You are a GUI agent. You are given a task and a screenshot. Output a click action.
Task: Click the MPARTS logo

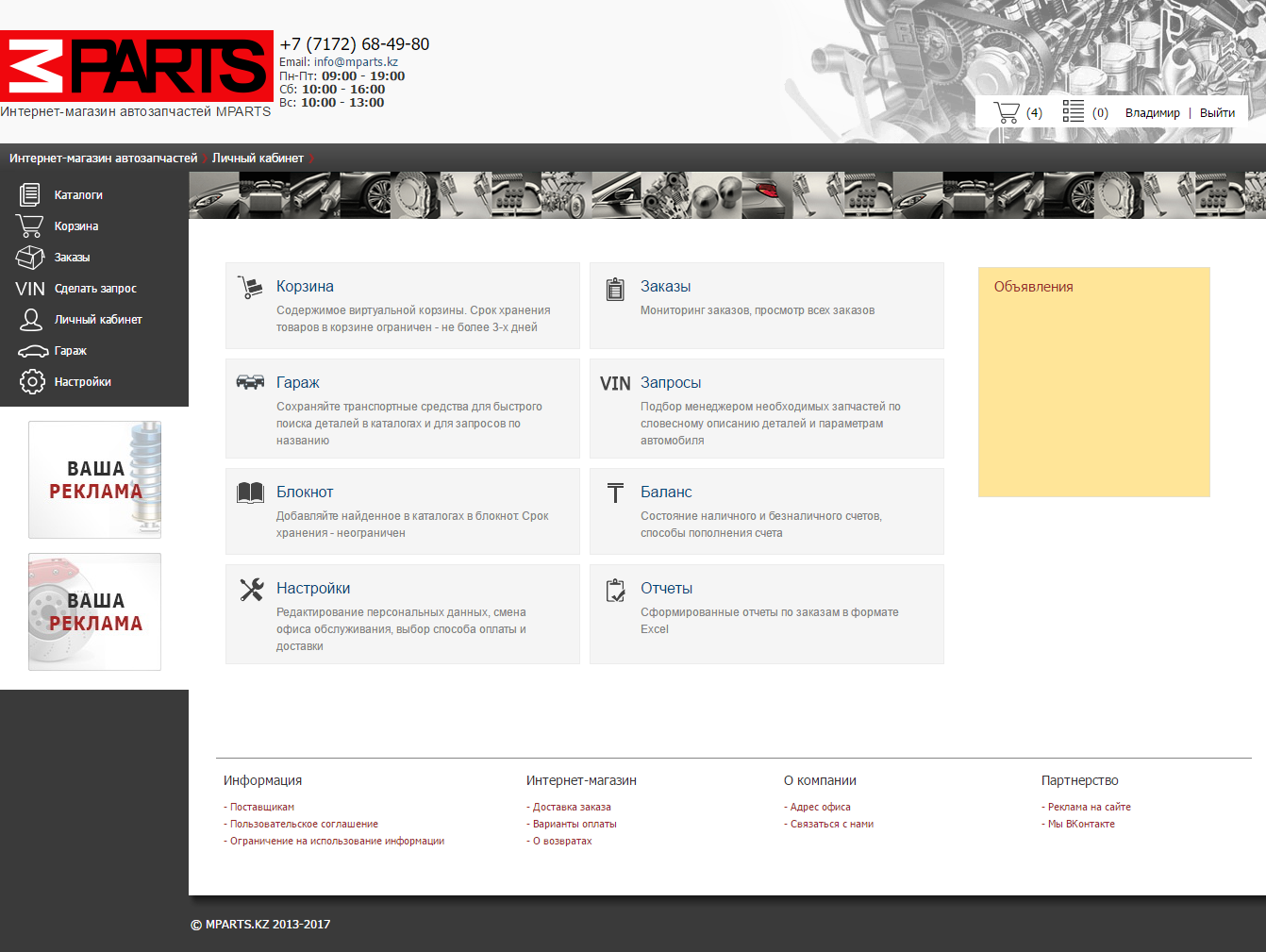click(x=137, y=66)
